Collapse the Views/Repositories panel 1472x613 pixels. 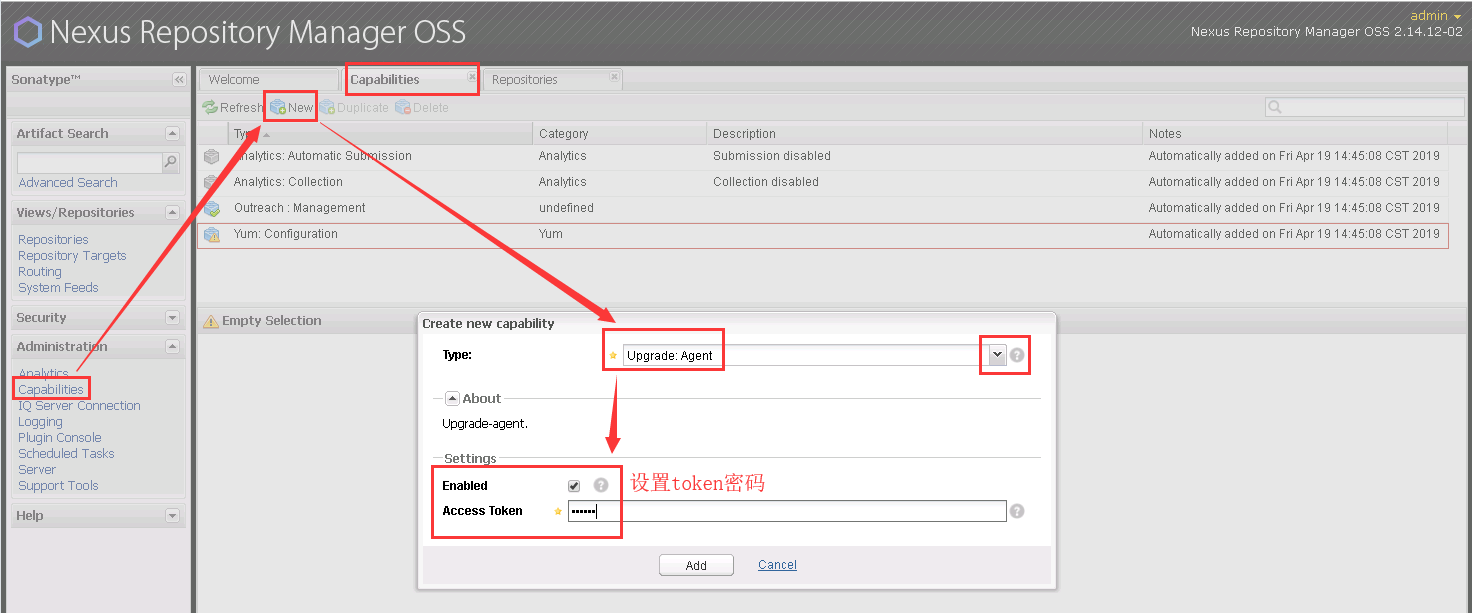point(172,212)
